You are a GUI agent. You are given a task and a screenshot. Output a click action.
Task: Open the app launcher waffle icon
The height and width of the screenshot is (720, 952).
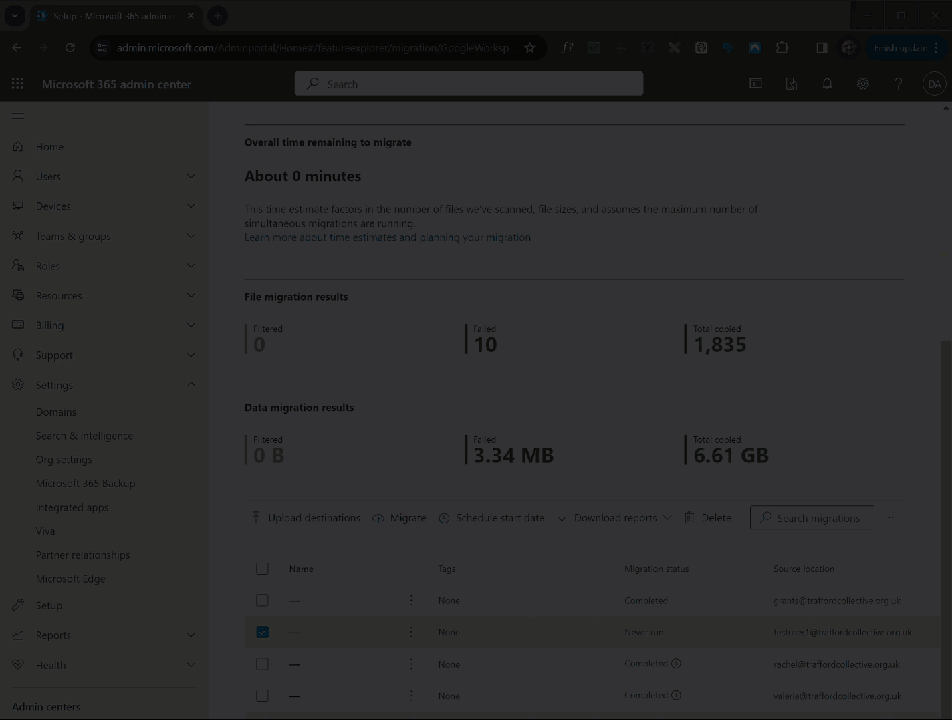(18, 84)
